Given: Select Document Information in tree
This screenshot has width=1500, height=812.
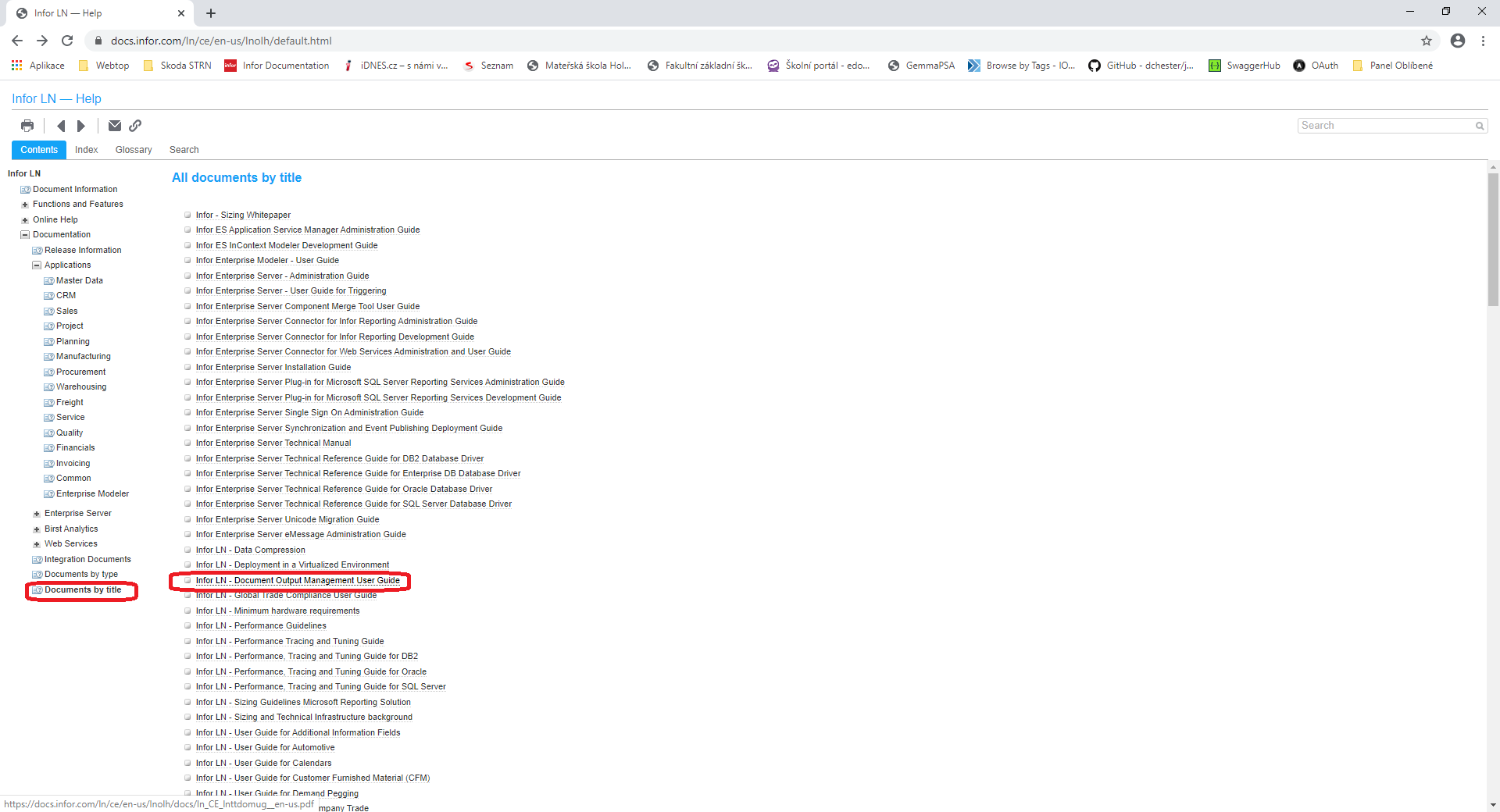Looking at the screenshot, I should click(x=75, y=190).
